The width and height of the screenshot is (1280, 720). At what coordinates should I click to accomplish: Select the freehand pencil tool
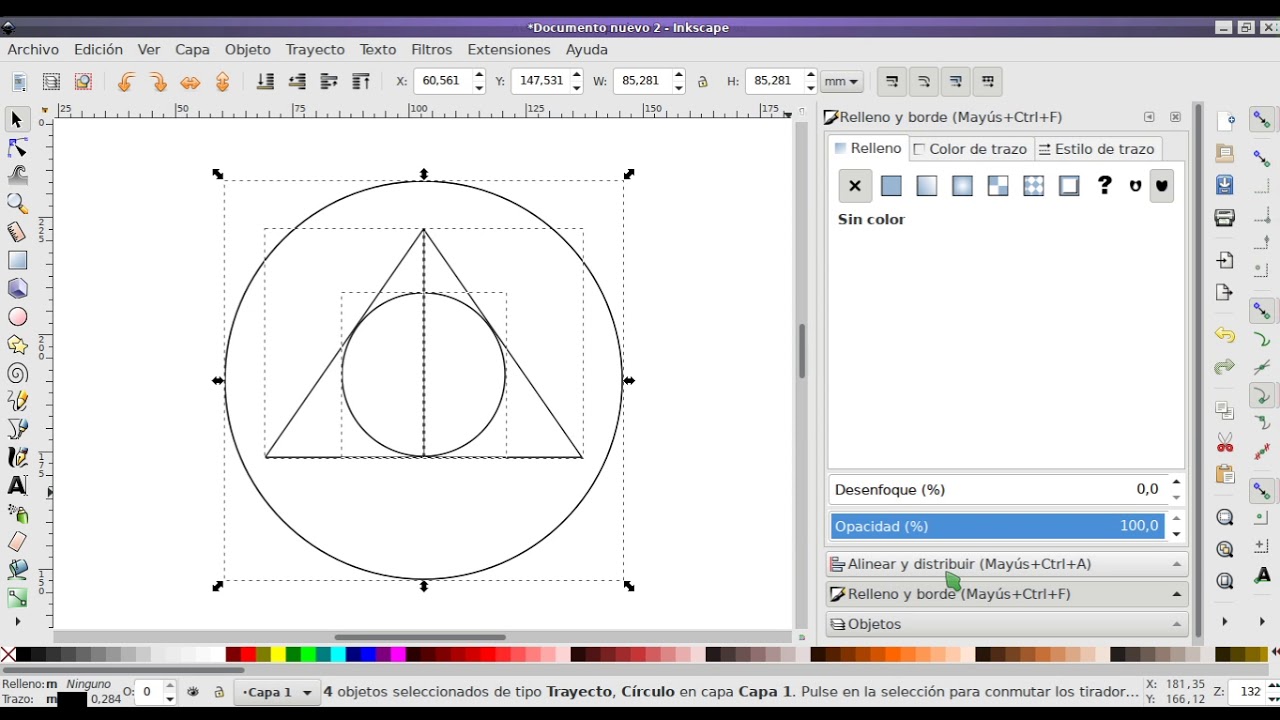pos(17,401)
